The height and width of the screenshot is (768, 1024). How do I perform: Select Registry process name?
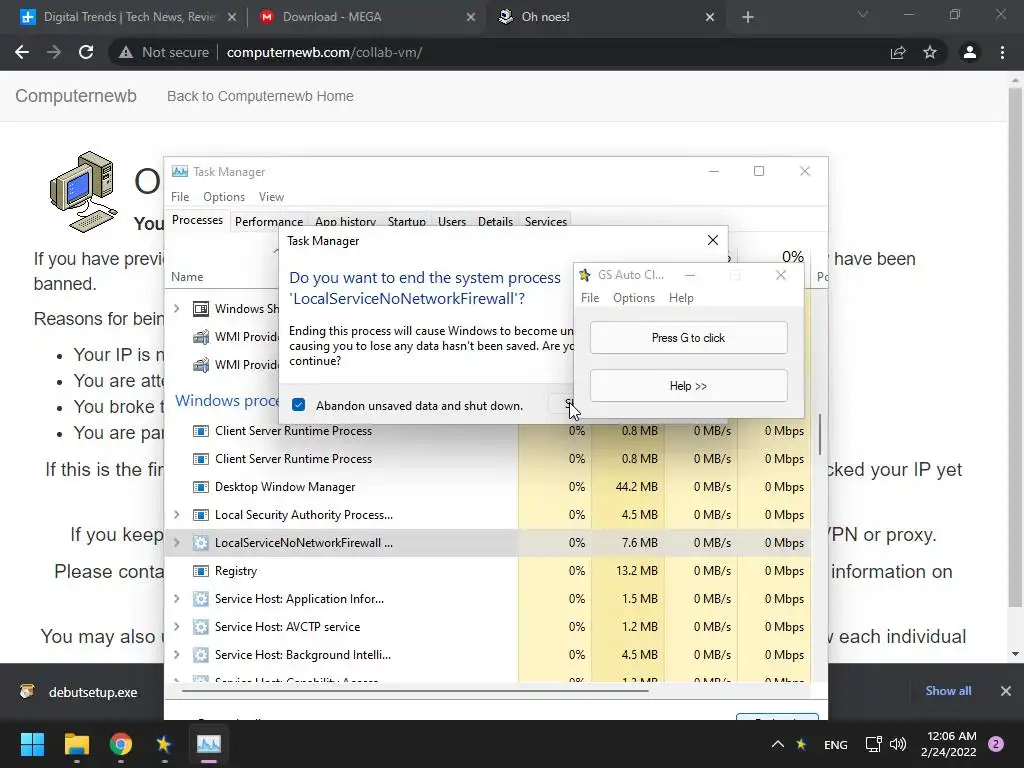pyautogui.click(x=236, y=571)
